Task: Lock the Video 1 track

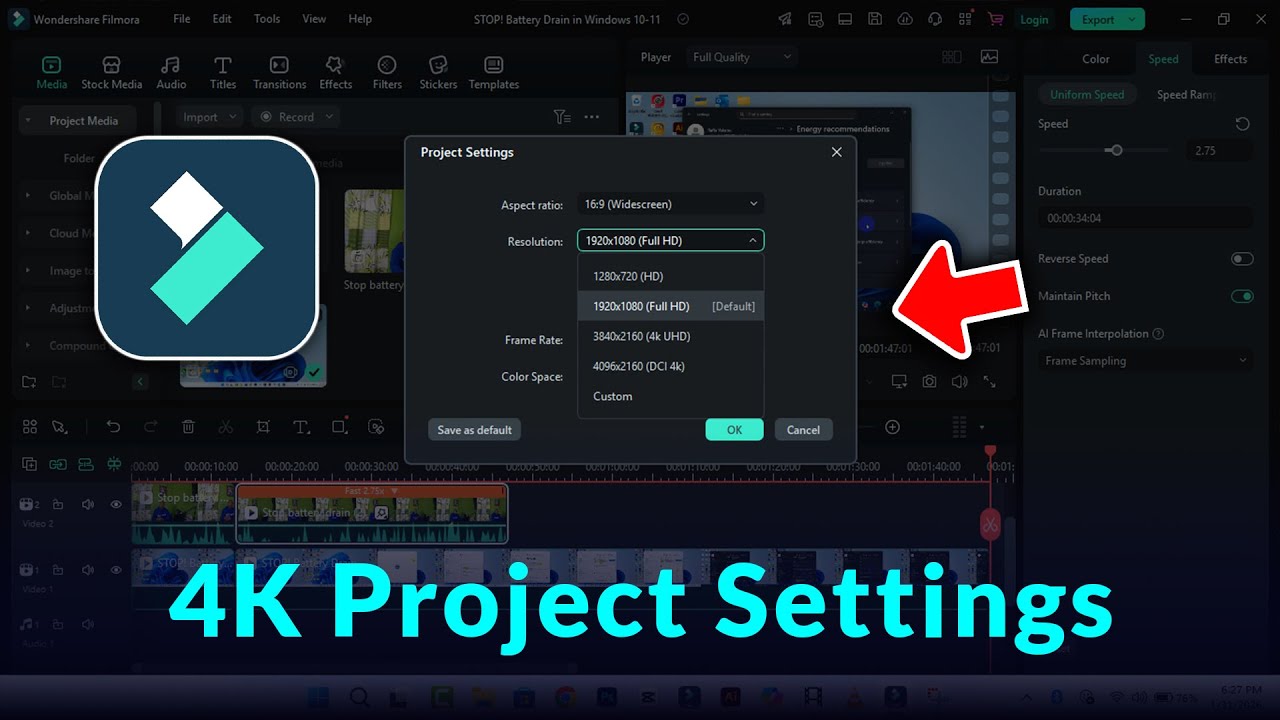Action: 58,569
